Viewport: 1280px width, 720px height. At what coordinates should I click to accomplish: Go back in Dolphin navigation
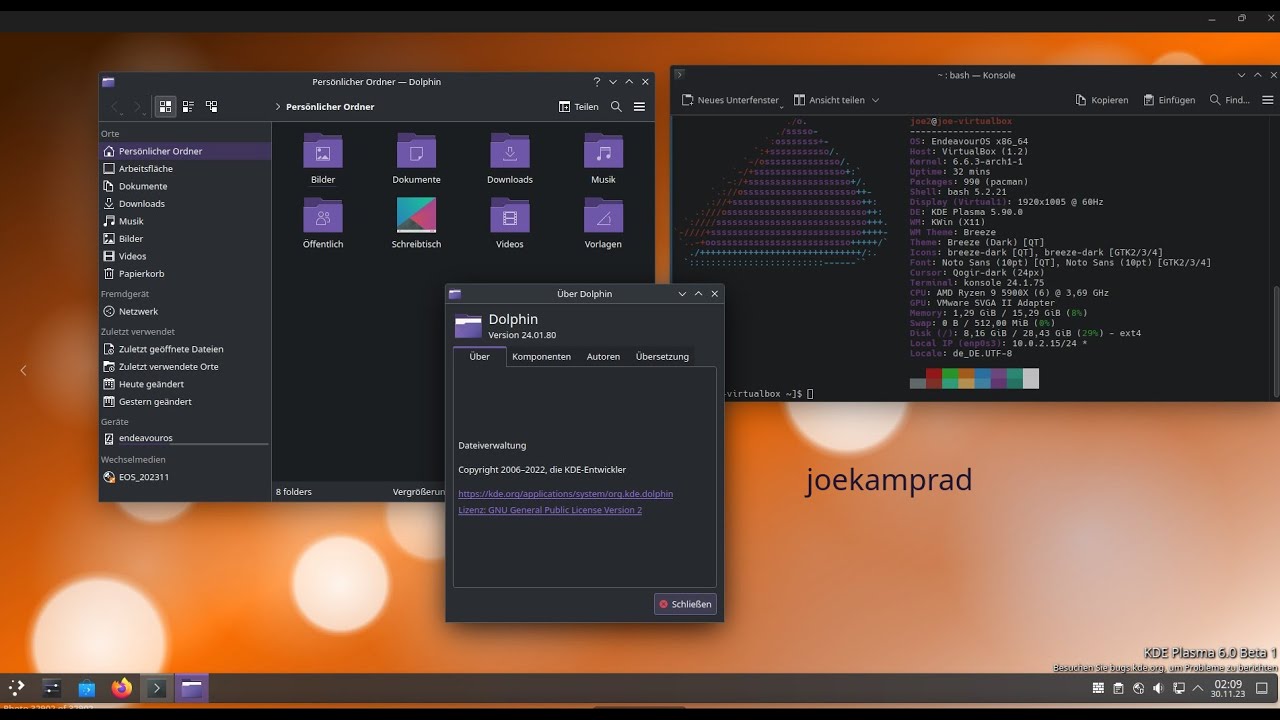pos(115,106)
